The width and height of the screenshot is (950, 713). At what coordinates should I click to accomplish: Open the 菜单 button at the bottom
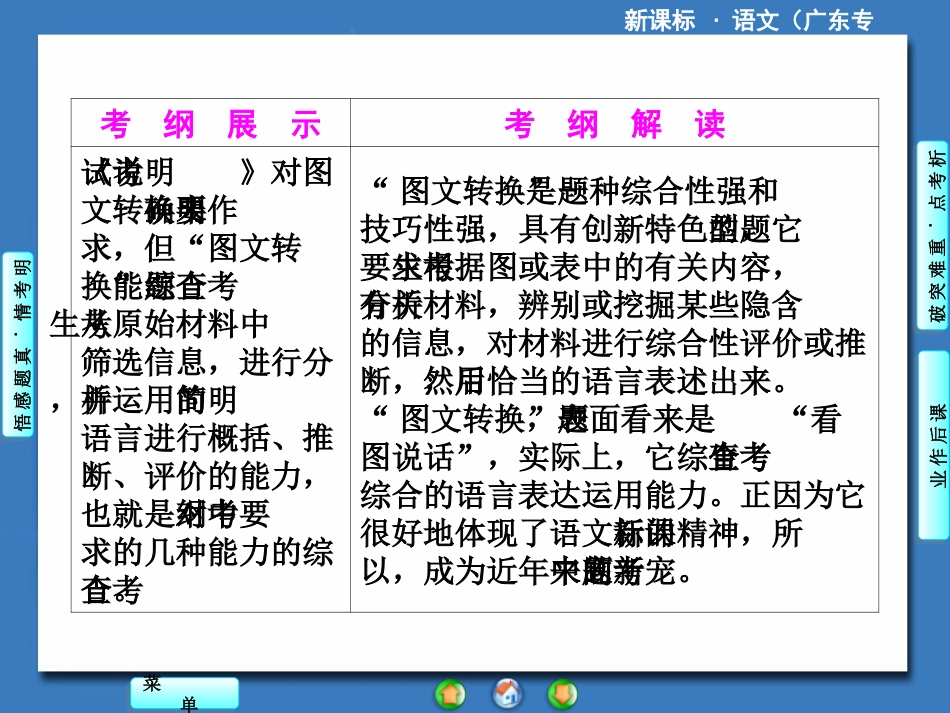[x=184, y=693]
